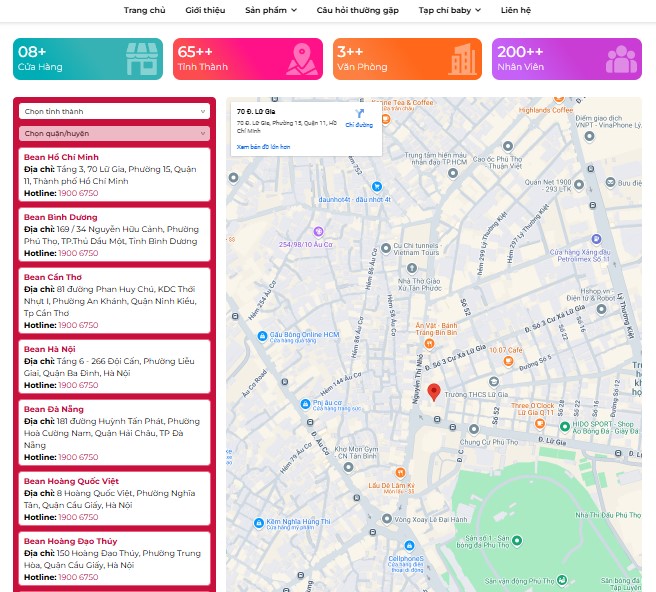
Task: Click the 70 Đ. Lữ Gia title
Action: (x=256, y=112)
